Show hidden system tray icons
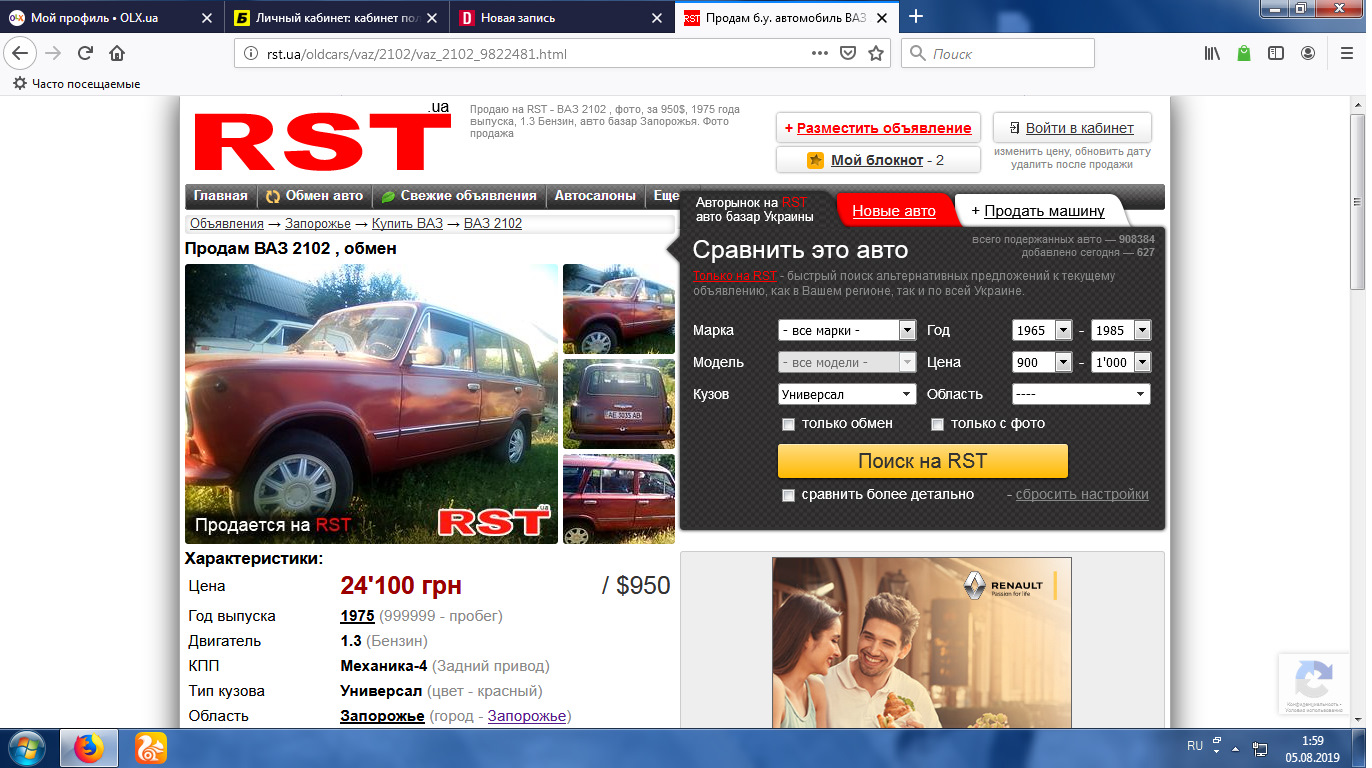 pyautogui.click(x=1236, y=748)
